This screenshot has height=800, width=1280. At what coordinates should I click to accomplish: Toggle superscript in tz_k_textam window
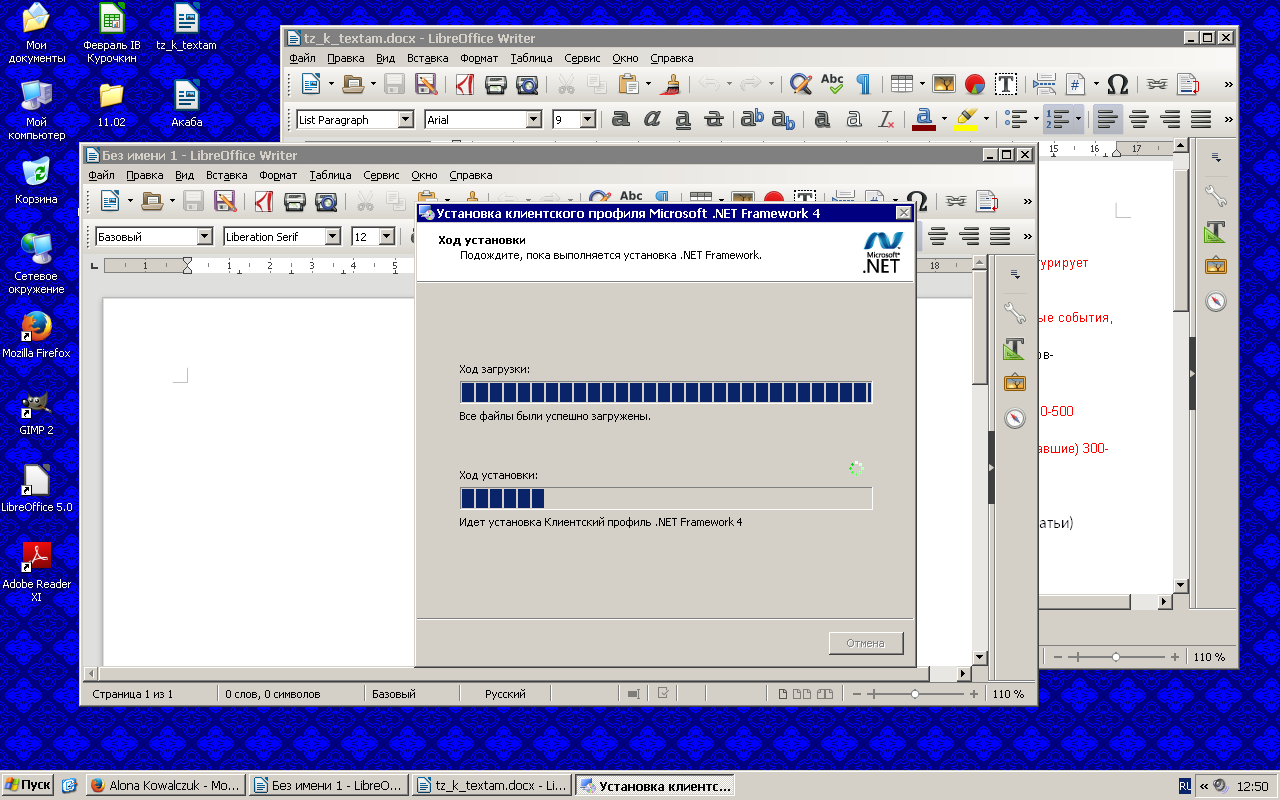[752, 119]
